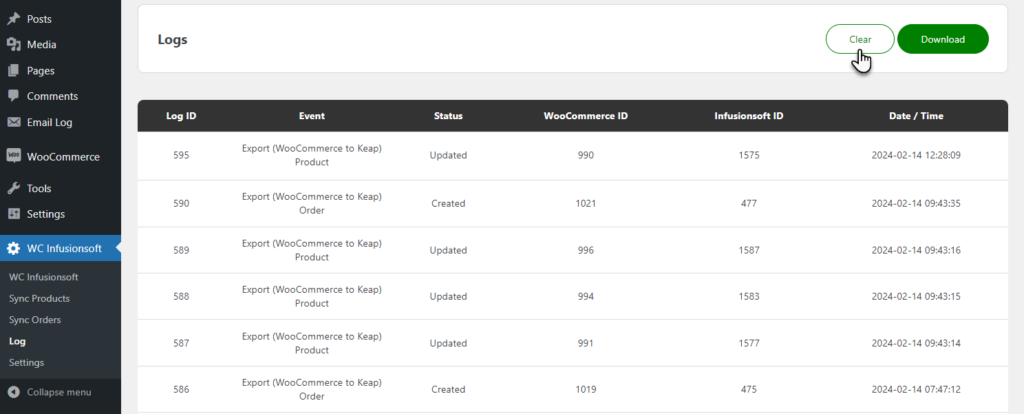Click the Settings sliders icon
The image size is (1024, 414).
[x=13, y=214]
